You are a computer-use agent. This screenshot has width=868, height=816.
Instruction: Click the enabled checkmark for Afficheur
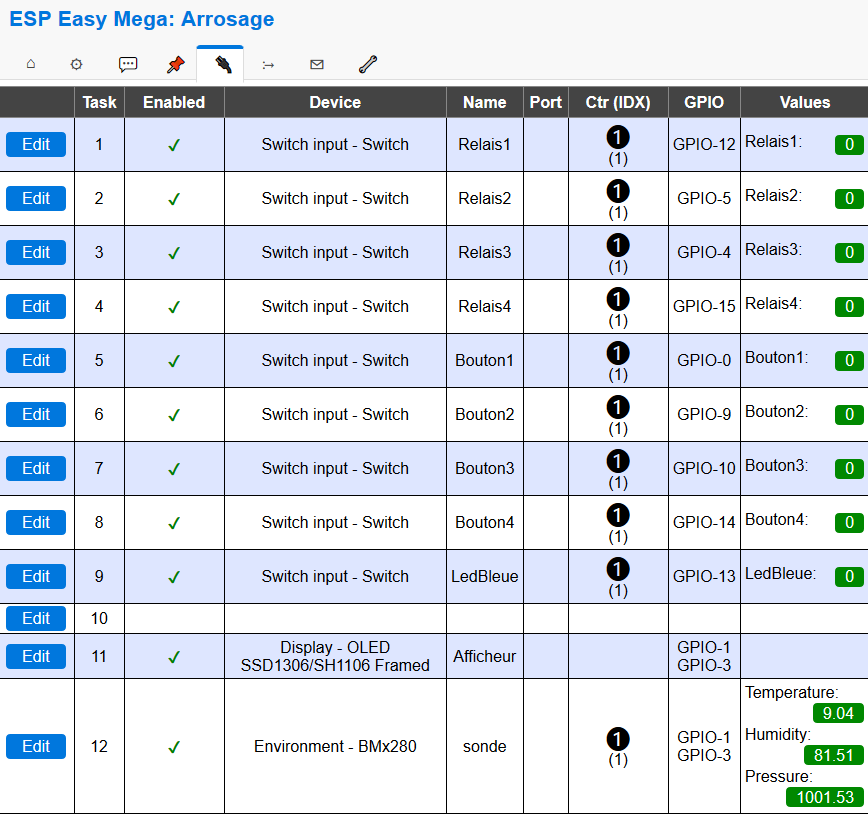(x=174, y=657)
